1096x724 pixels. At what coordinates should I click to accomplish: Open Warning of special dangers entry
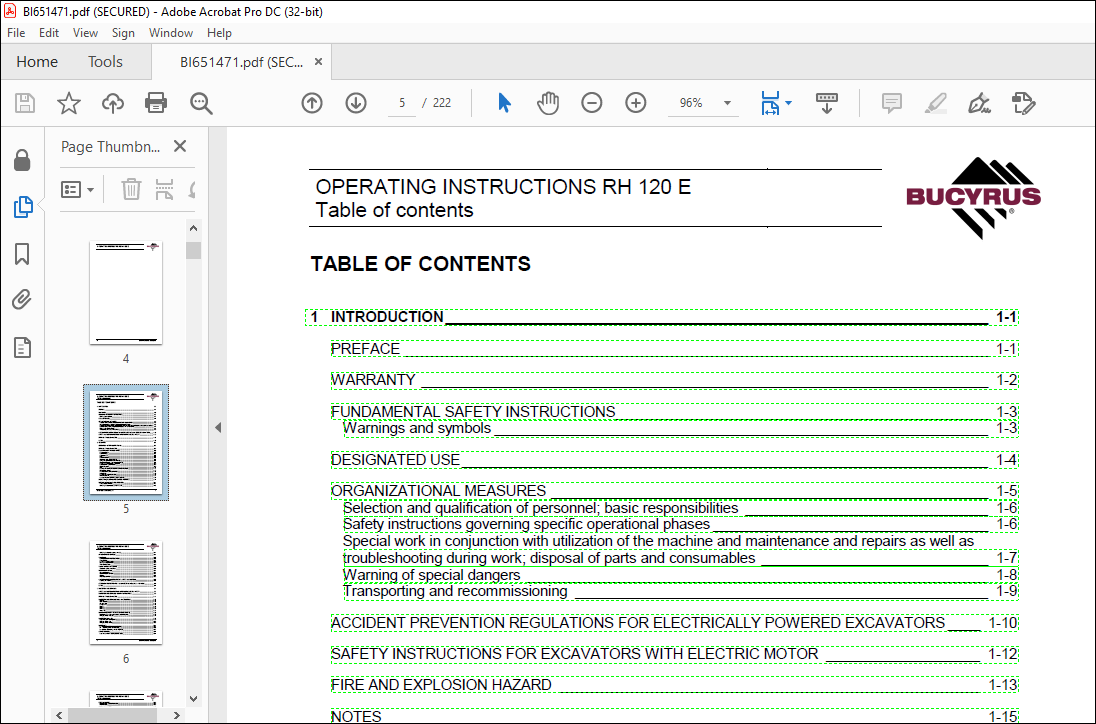[x=680, y=575]
